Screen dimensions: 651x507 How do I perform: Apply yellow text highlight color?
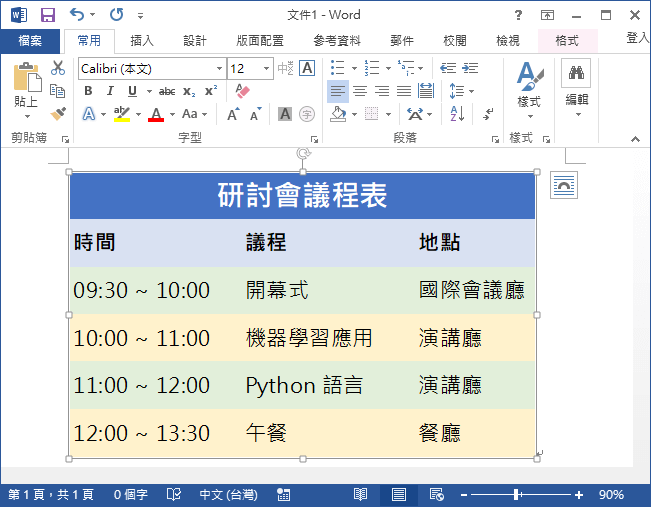click(x=122, y=114)
